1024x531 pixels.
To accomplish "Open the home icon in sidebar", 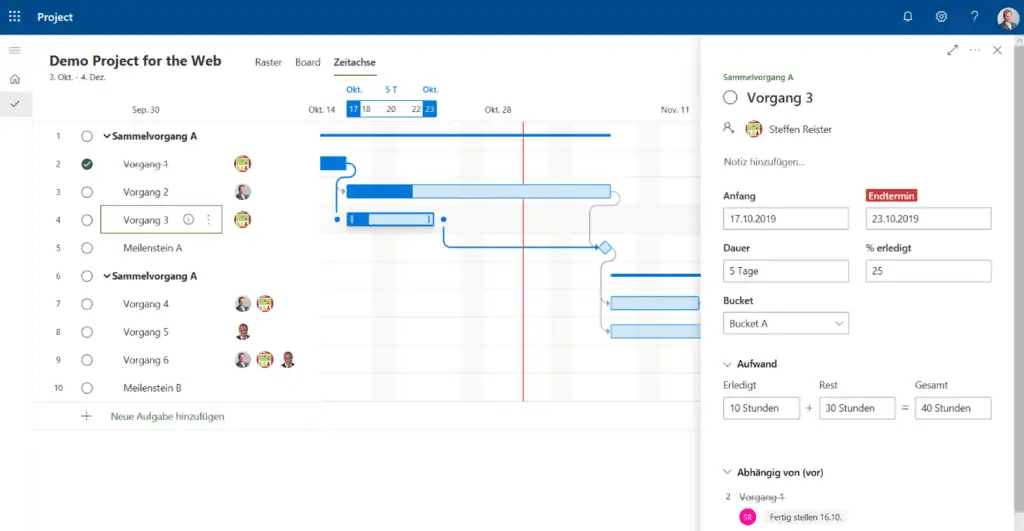I will click(x=15, y=79).
